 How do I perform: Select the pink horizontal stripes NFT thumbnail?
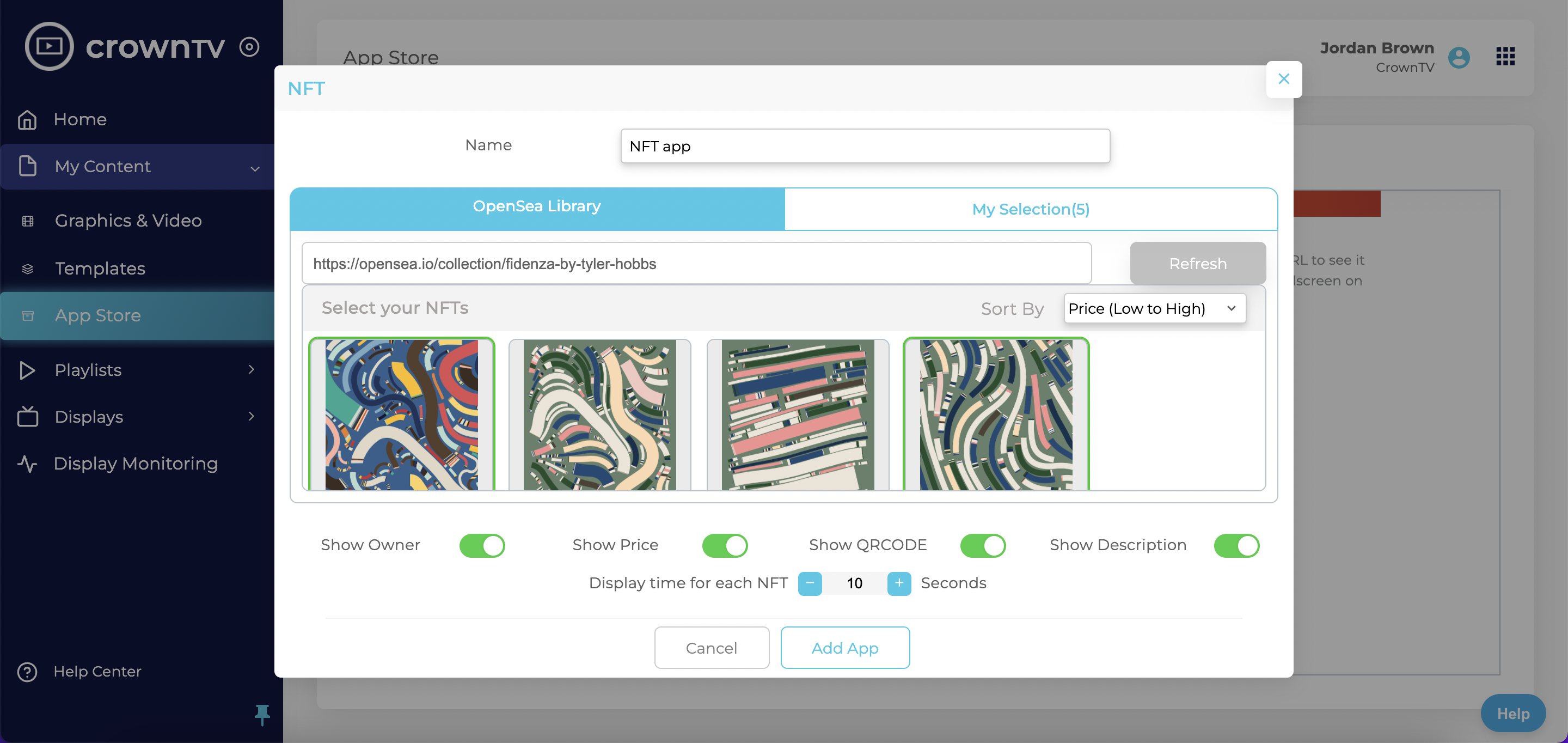798,415
